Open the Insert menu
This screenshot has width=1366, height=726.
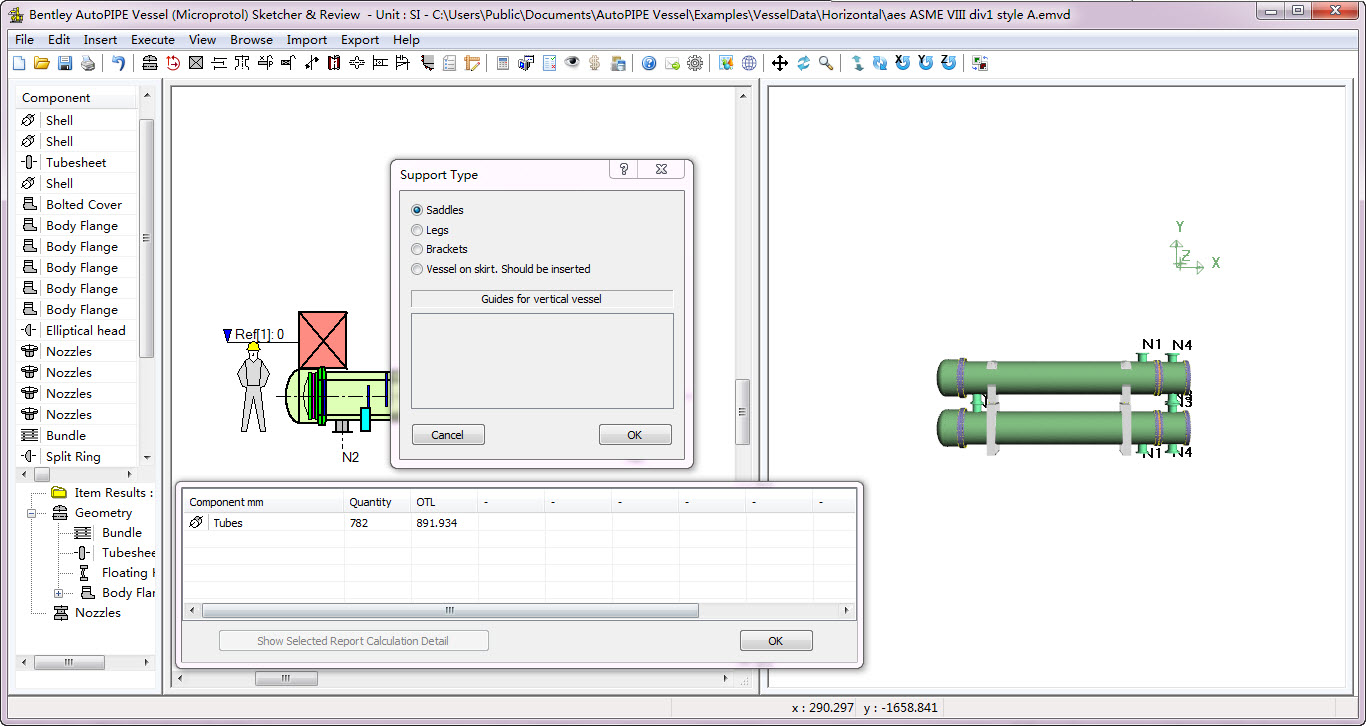(100, 40)
